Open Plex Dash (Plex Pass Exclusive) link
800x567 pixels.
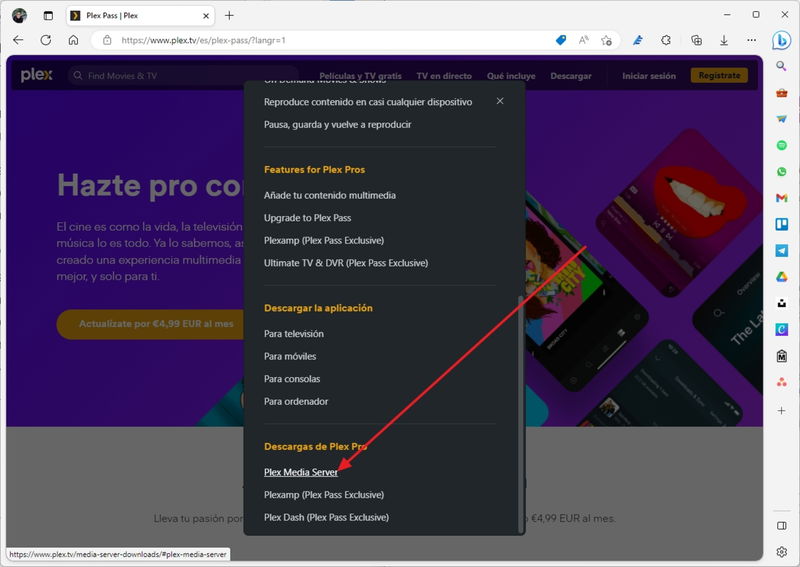coord(326,517)
